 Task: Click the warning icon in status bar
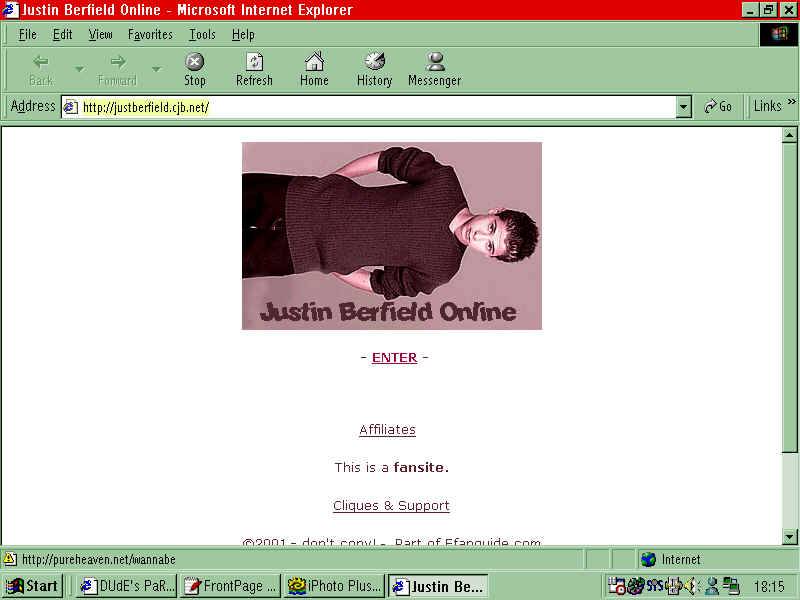(10, 560)
